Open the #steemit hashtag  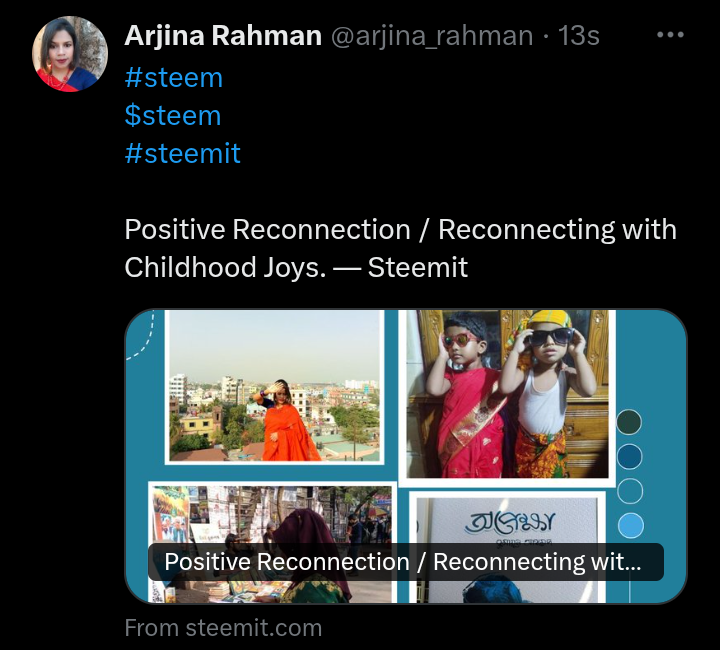click(182, 153)
